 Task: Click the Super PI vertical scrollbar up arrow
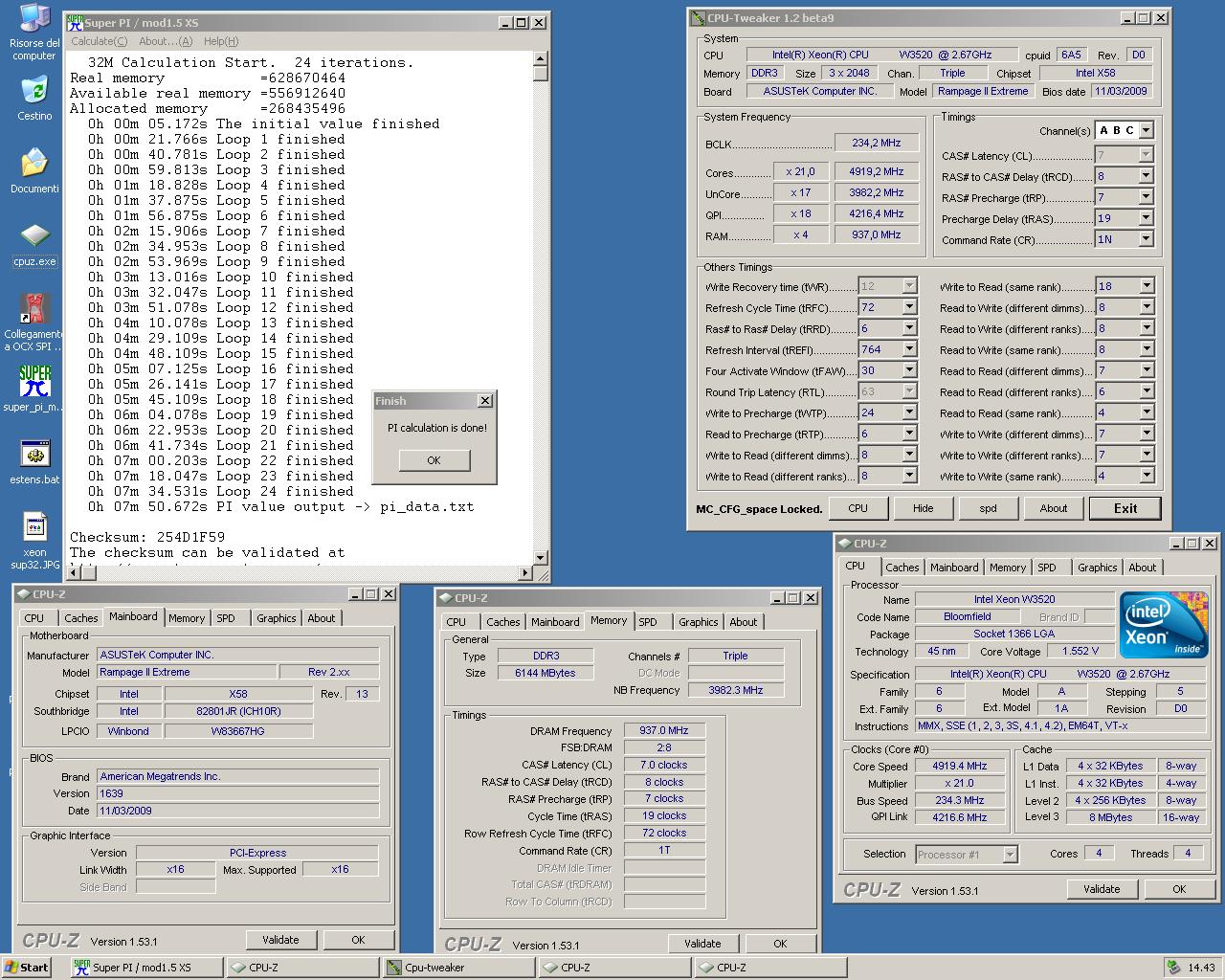(541, 57)
